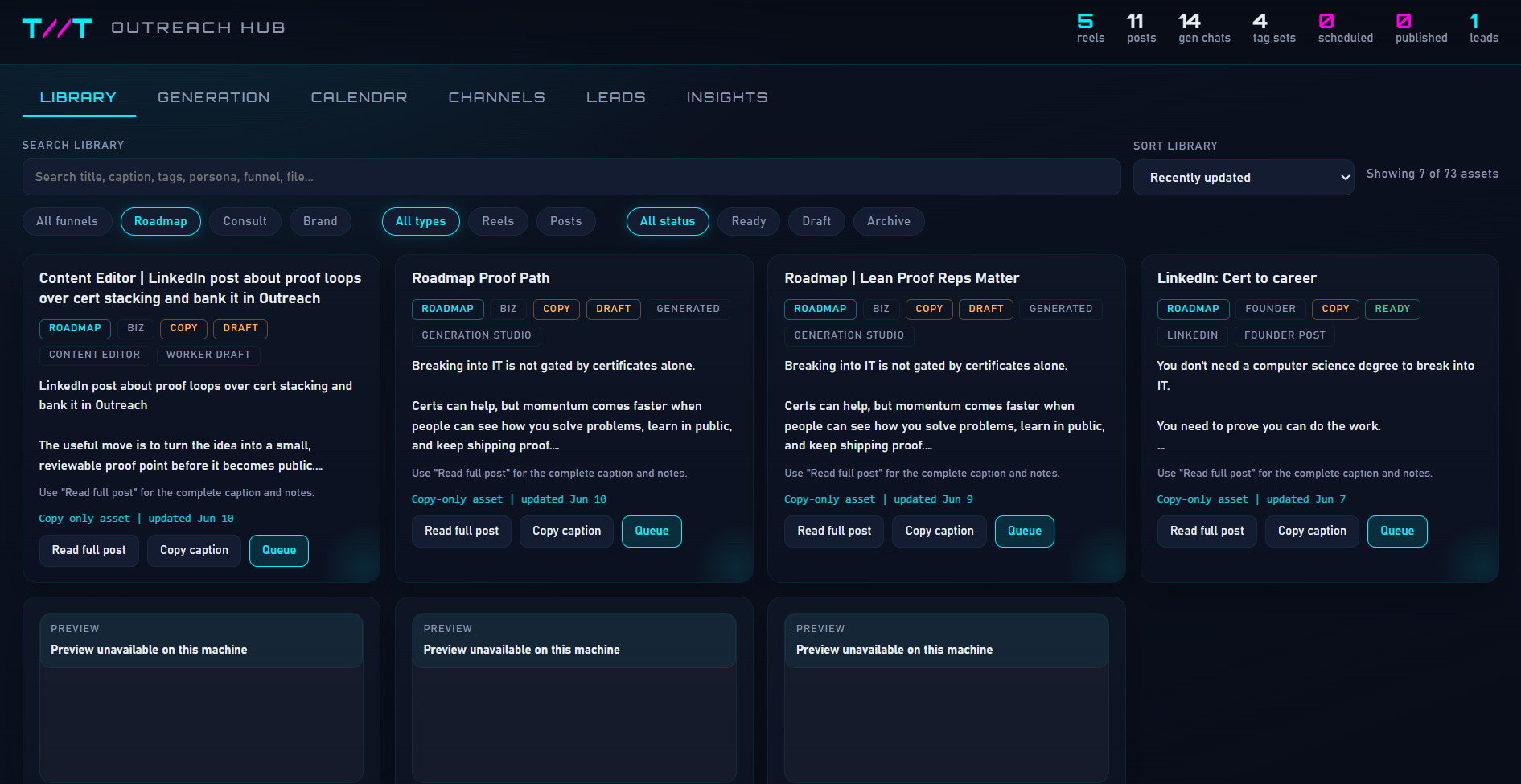
Task: Click the published zero counter
Action: pyautogui.click(x=1421, y=28)
